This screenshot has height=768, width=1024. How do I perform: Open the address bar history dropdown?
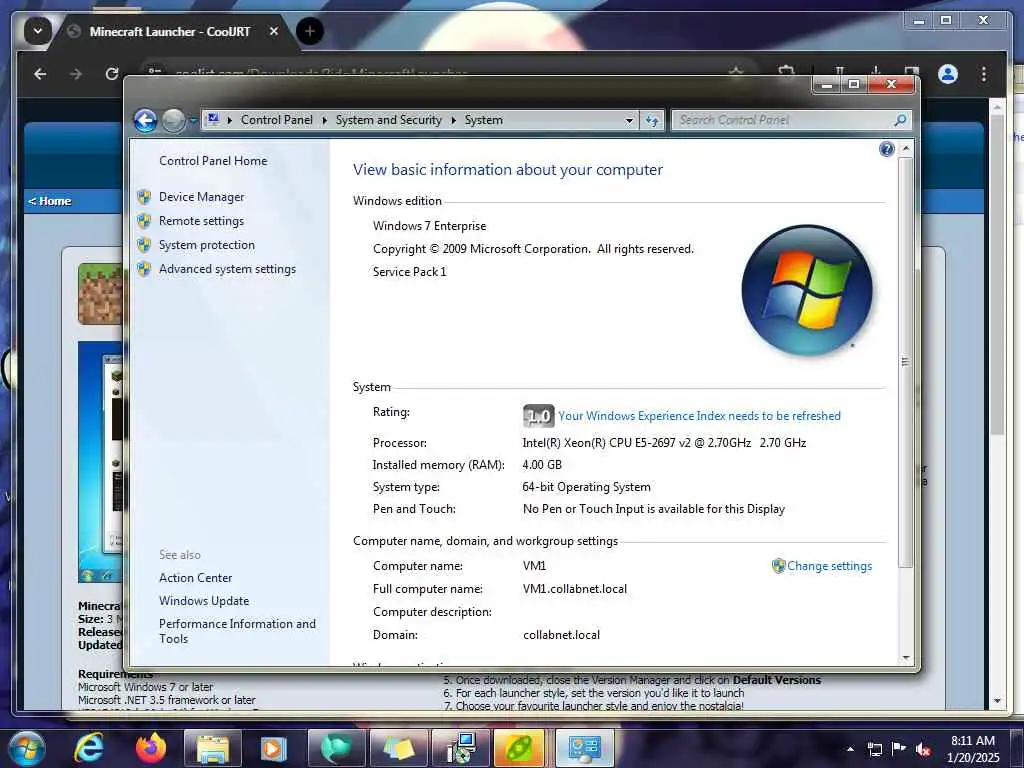point(629,120)
